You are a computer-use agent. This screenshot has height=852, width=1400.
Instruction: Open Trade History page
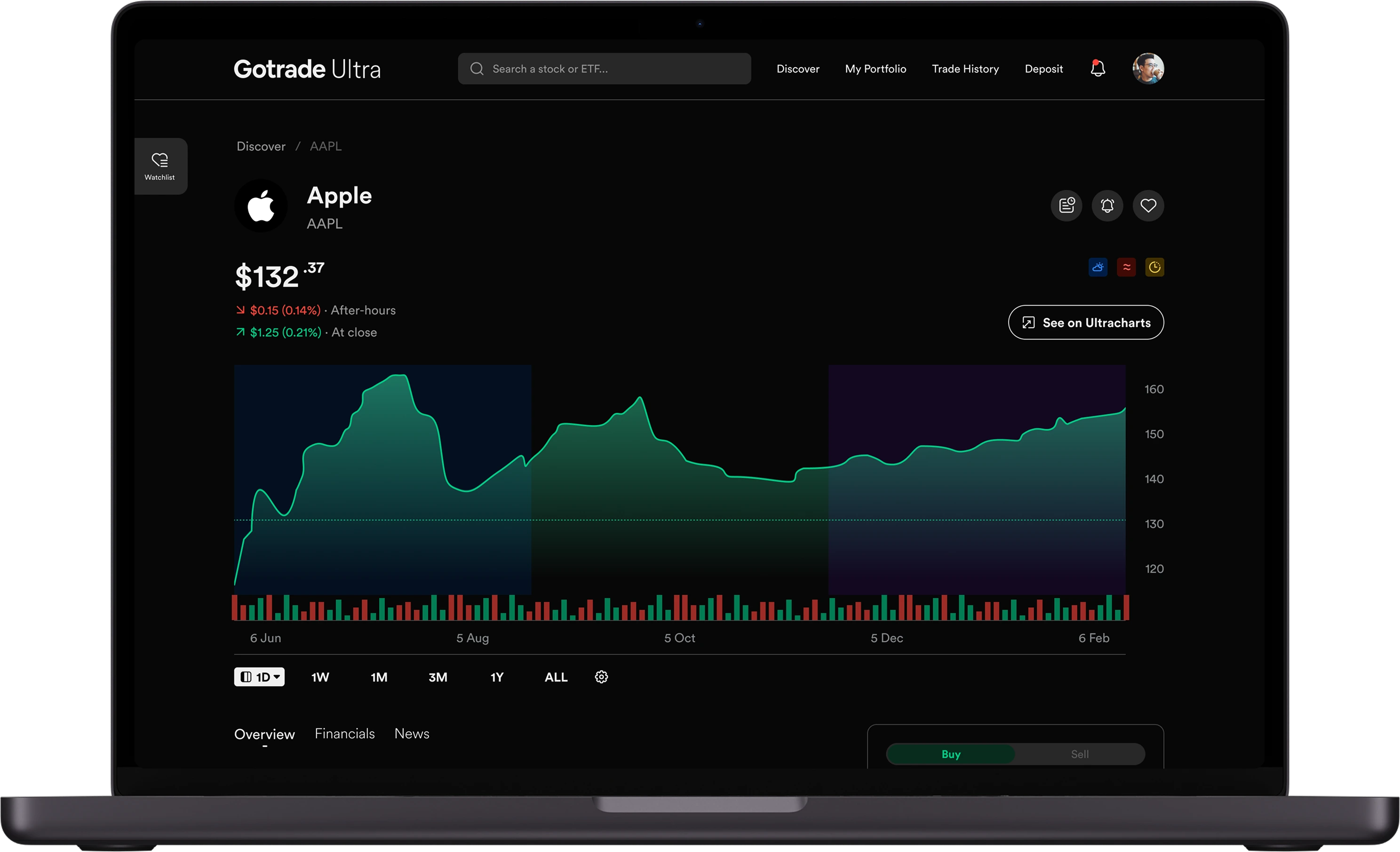[x=965, y=69]
